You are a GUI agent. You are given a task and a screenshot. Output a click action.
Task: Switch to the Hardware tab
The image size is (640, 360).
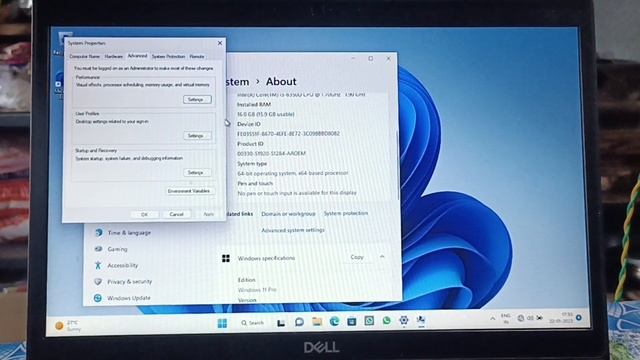tap(113, 56)
